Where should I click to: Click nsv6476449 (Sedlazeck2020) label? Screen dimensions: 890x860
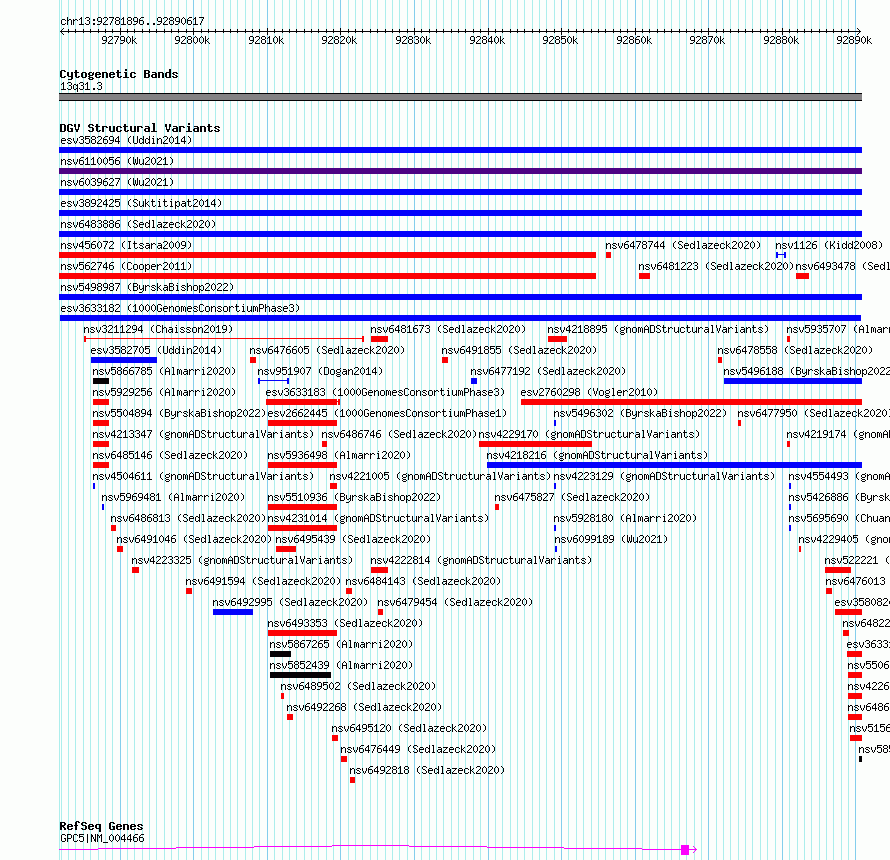pos(418,749)
